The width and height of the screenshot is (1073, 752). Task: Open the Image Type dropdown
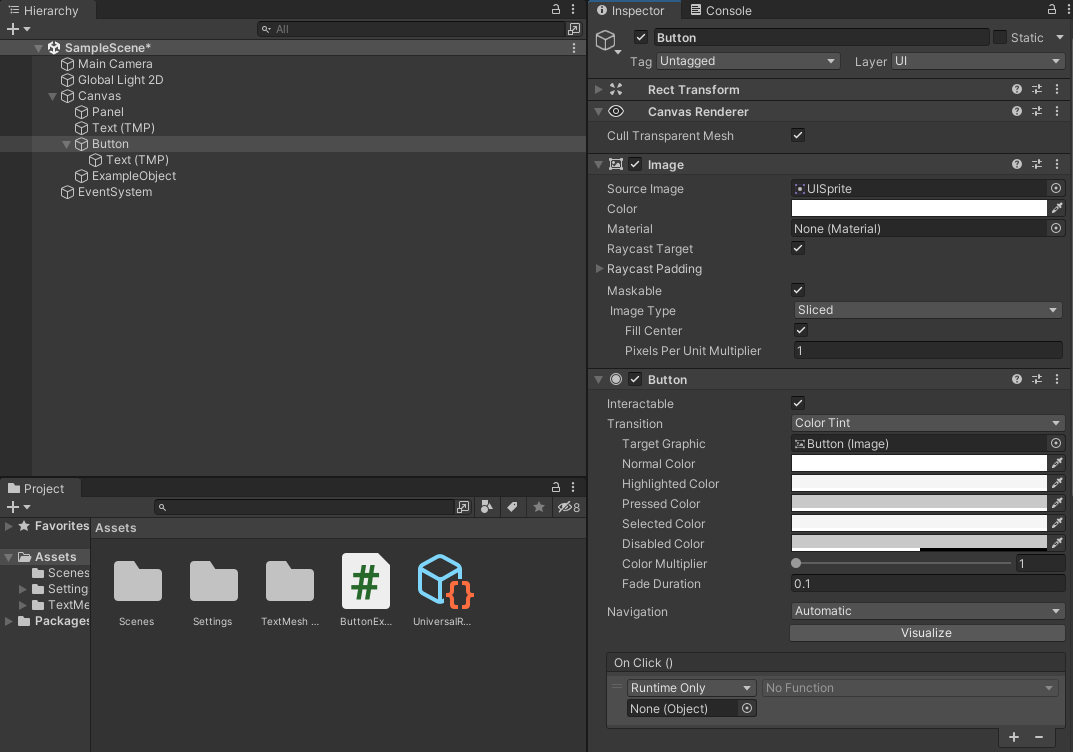click(927, 310)
